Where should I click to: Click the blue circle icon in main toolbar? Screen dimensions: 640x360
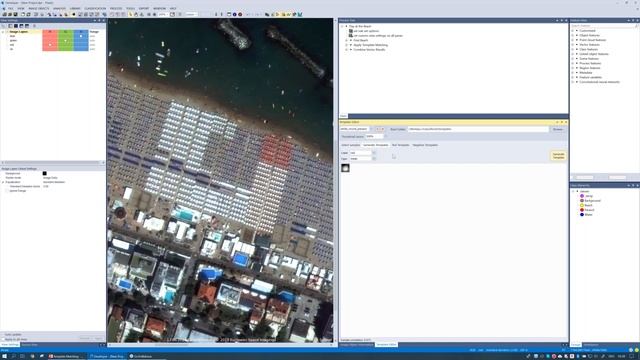pos(234,14)
